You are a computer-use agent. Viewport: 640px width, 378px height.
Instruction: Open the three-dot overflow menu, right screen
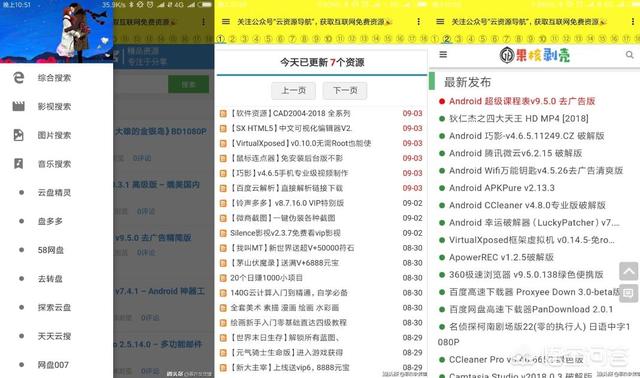pyautogui.click(x=633, y=22)
